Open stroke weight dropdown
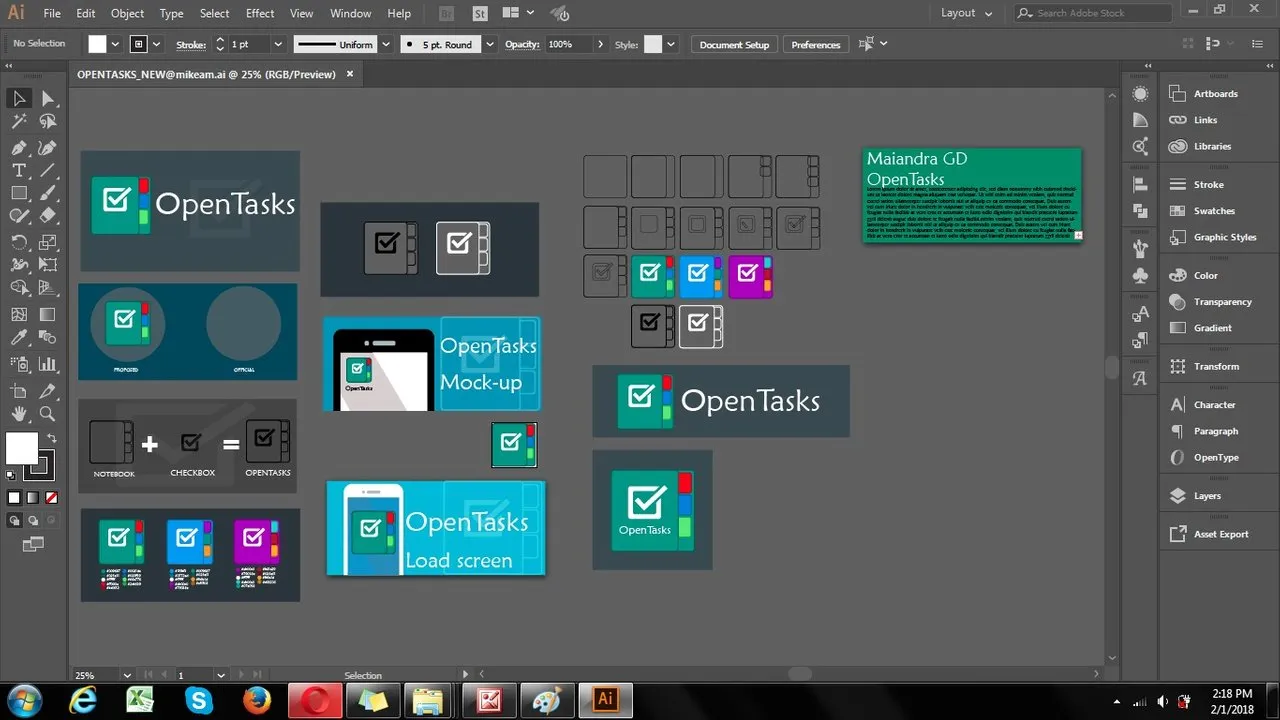Image resolution: width=1280 pixels, height=720 pixels. (278, 44)
